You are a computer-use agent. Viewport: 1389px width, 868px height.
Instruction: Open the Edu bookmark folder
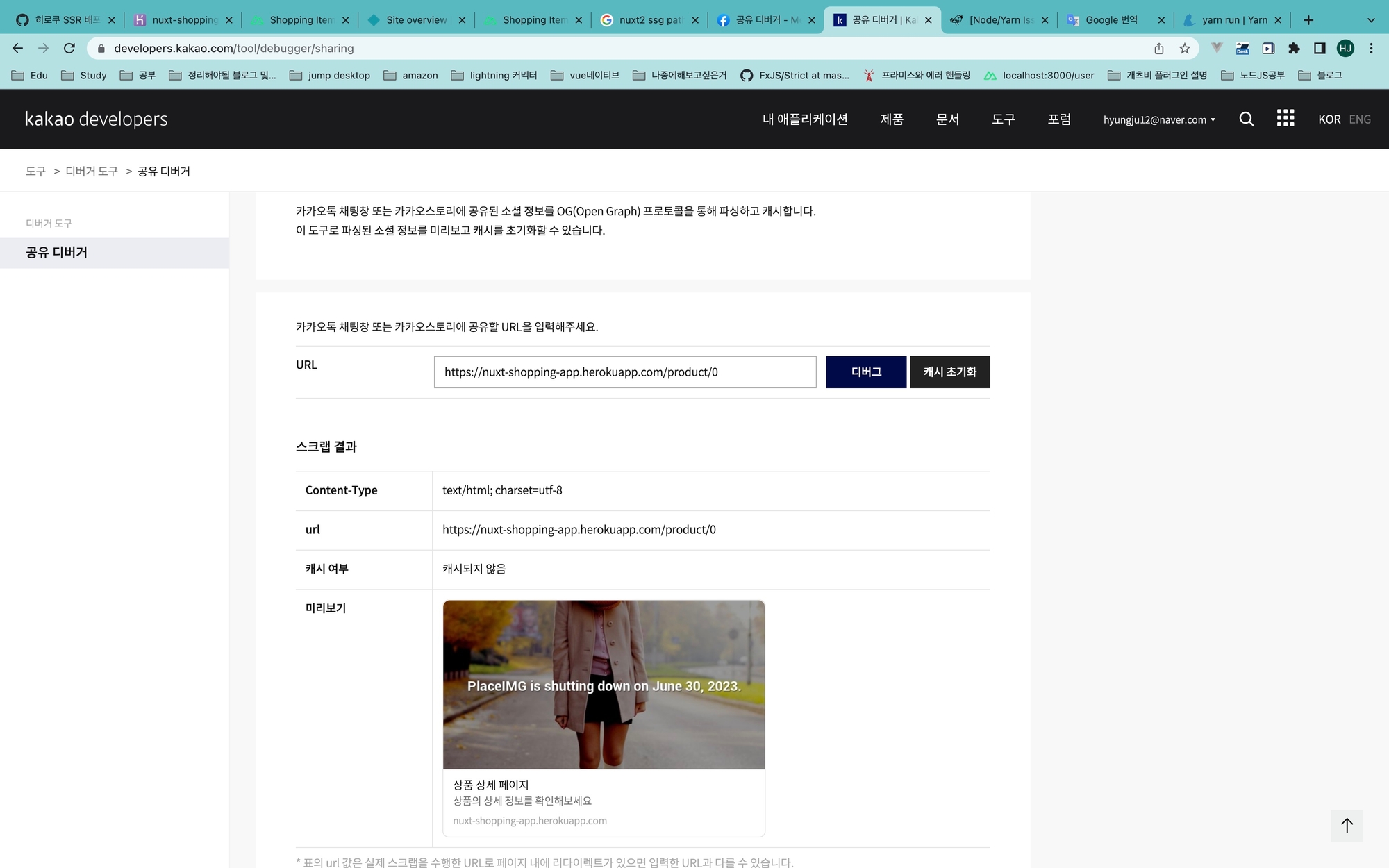coord(30,75)
